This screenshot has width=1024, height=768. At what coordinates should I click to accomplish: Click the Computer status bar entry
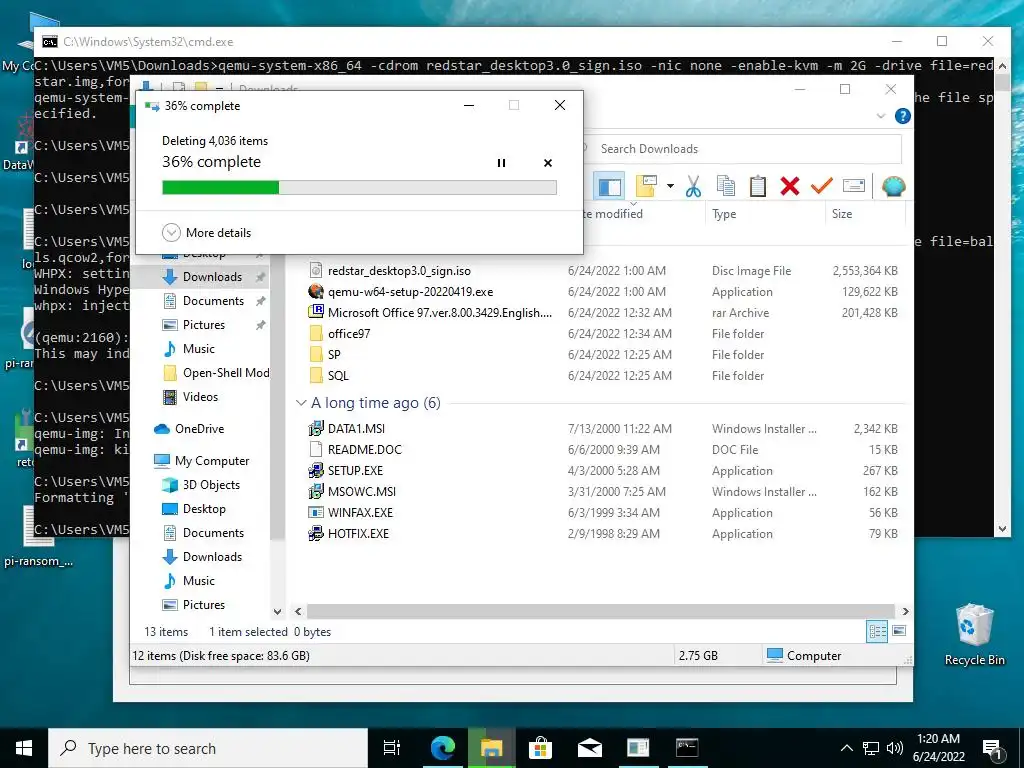(804, 656)
